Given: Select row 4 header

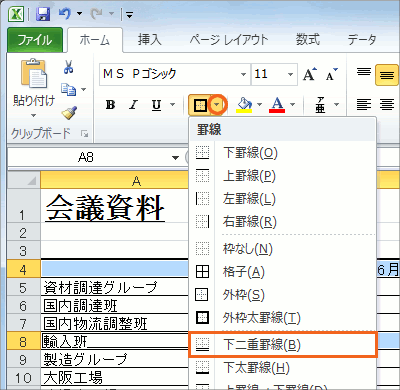Looking at the screenshot, I should coord(24,269).
